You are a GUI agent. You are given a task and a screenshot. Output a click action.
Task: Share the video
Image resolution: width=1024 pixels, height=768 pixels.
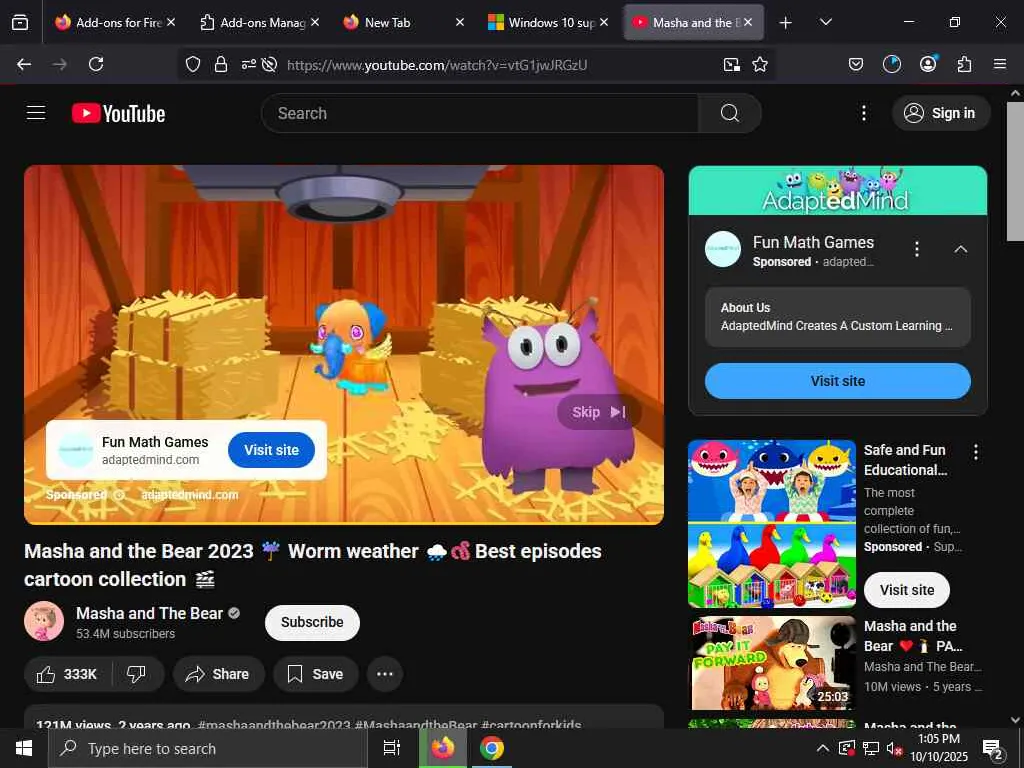tap(218, 674)
